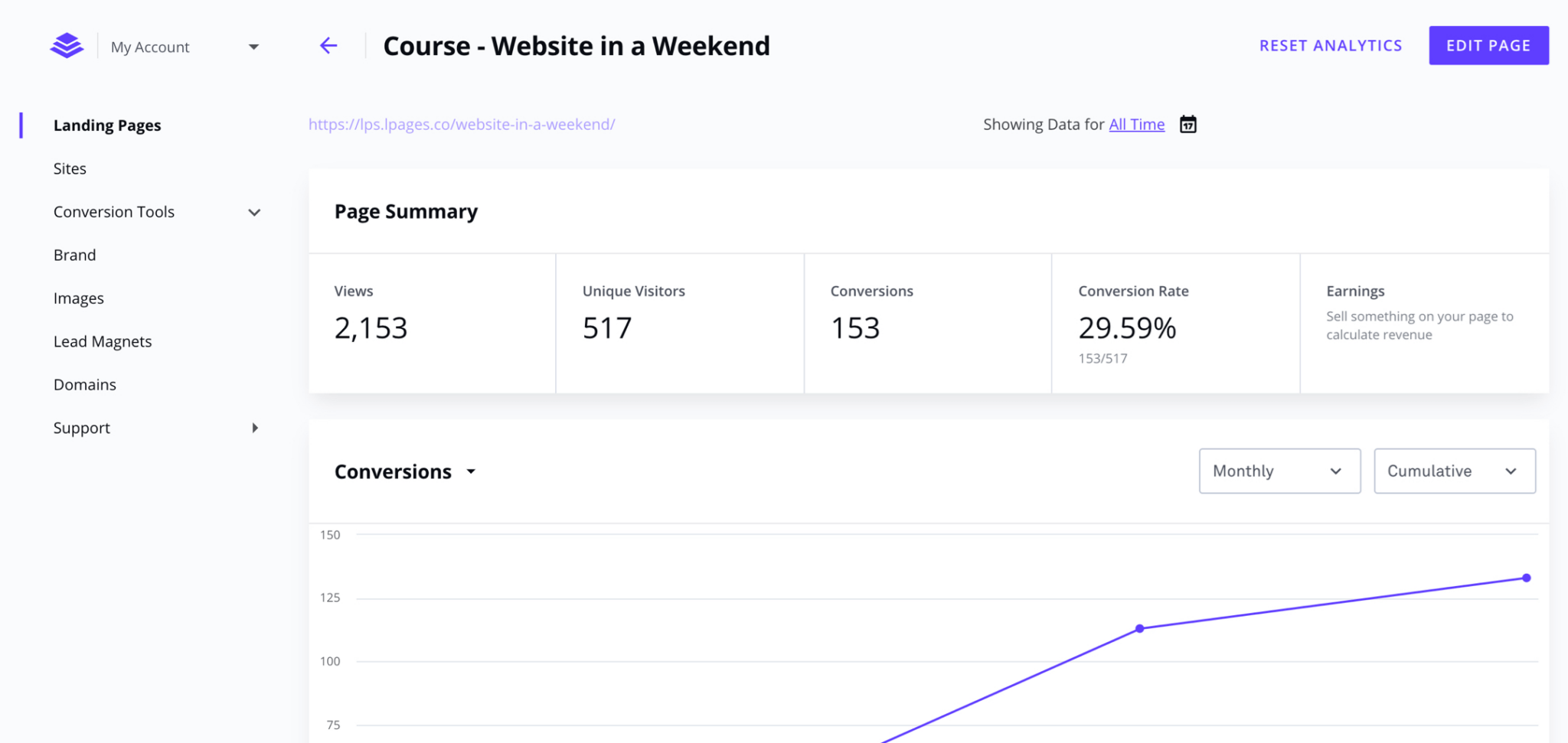Open the website-in-a-weekend page URL

(462, 124)
